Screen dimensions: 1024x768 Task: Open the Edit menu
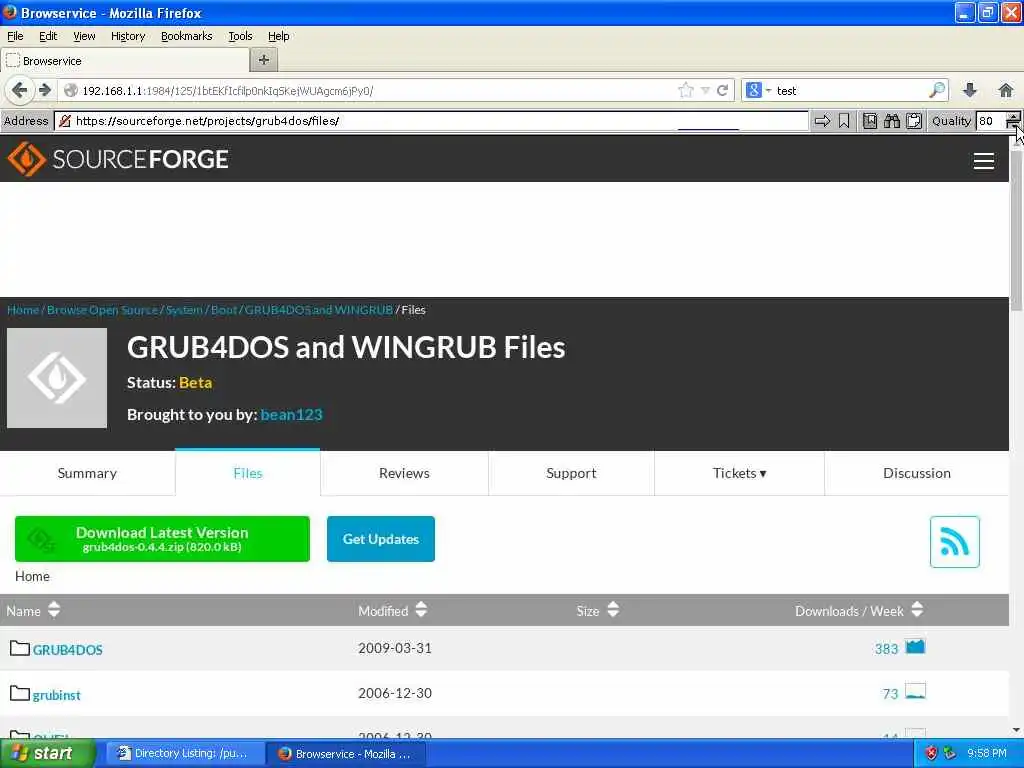(x=48, y=36)
